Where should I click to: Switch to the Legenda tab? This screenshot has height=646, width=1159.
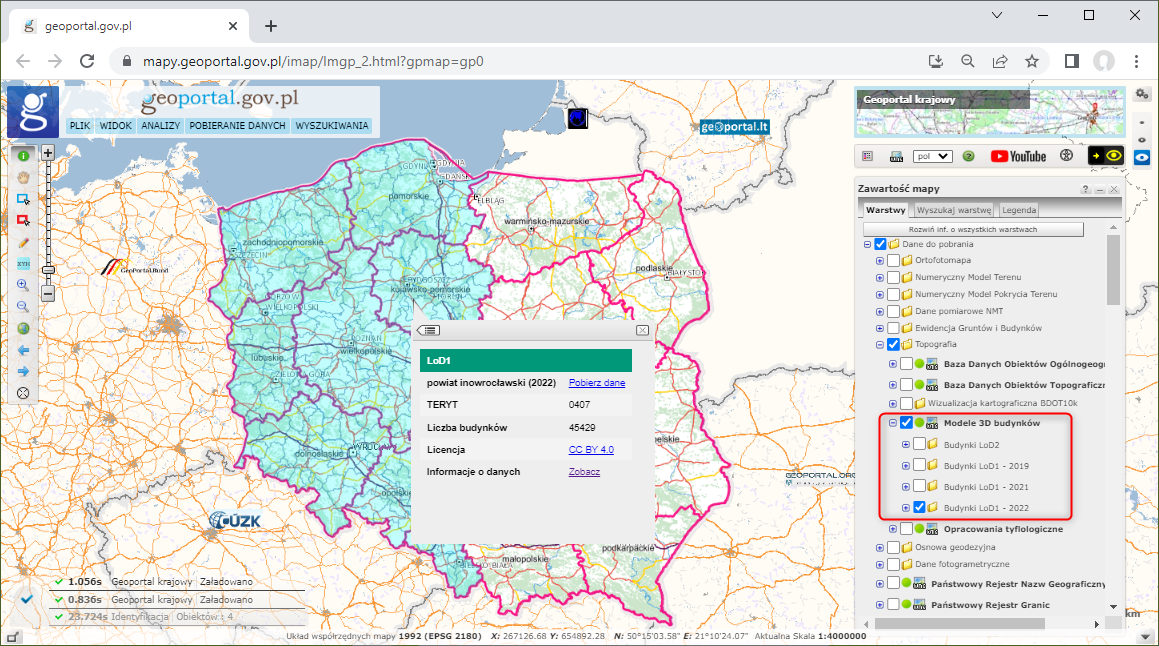[x=1019, y=210]
